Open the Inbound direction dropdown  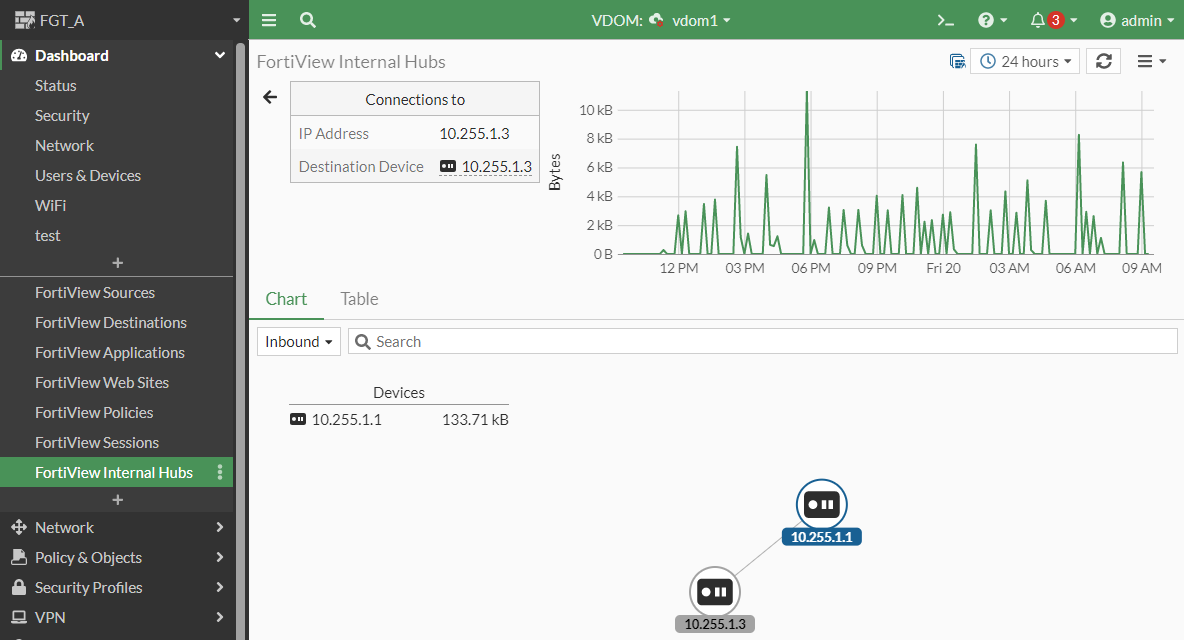pyautogui.click(x=298, y=341)
